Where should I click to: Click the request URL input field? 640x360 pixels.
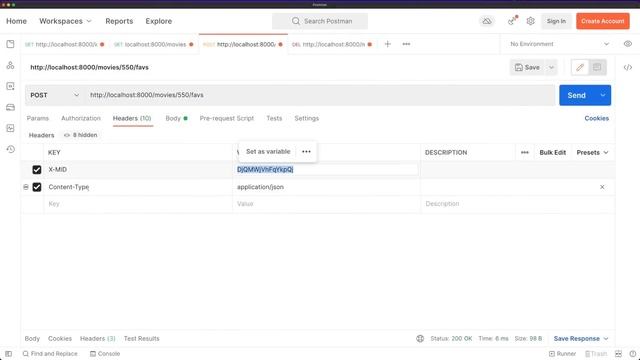pos(320,95)
